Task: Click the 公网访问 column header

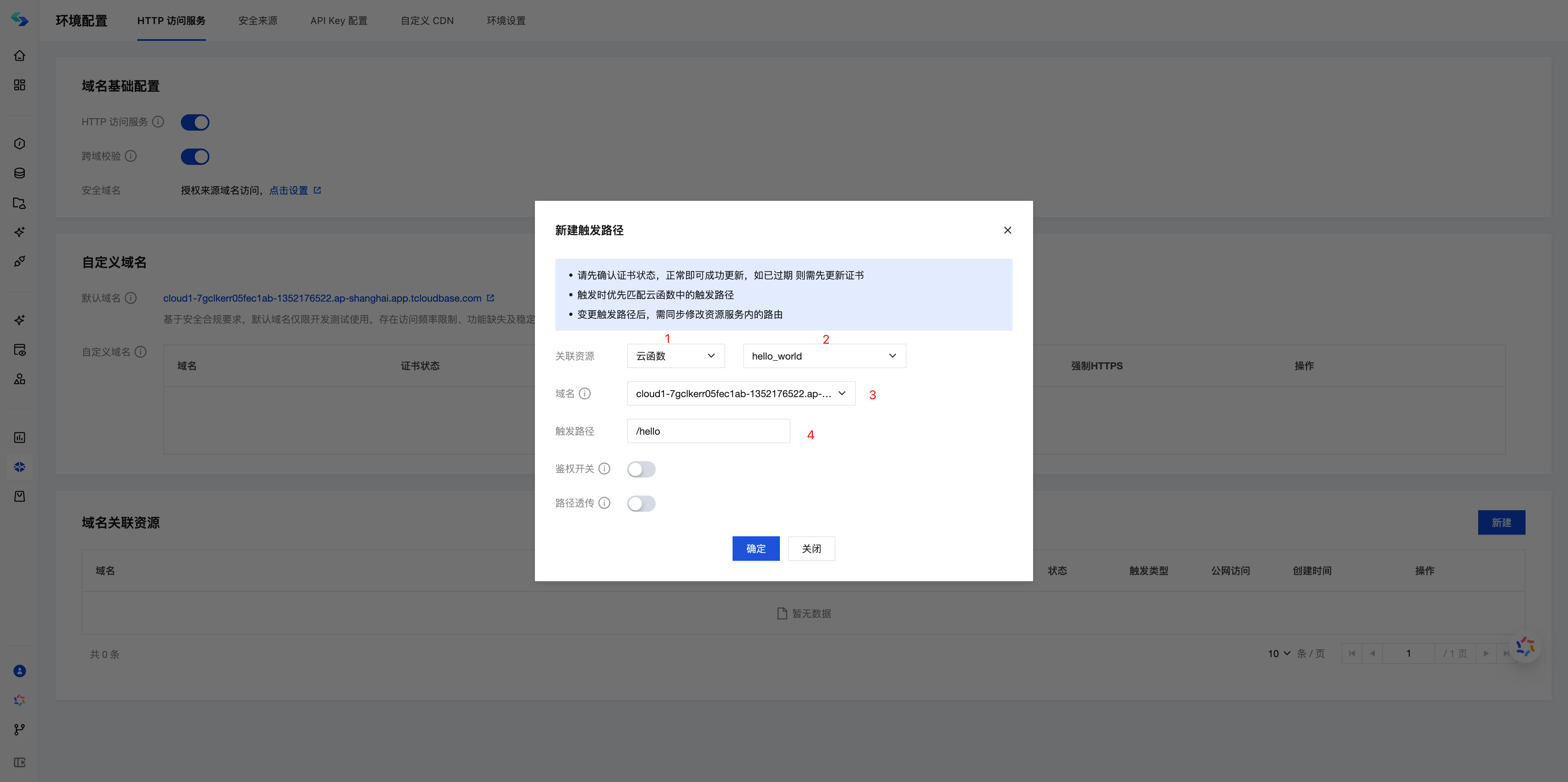Action: tap(1230, 570)
